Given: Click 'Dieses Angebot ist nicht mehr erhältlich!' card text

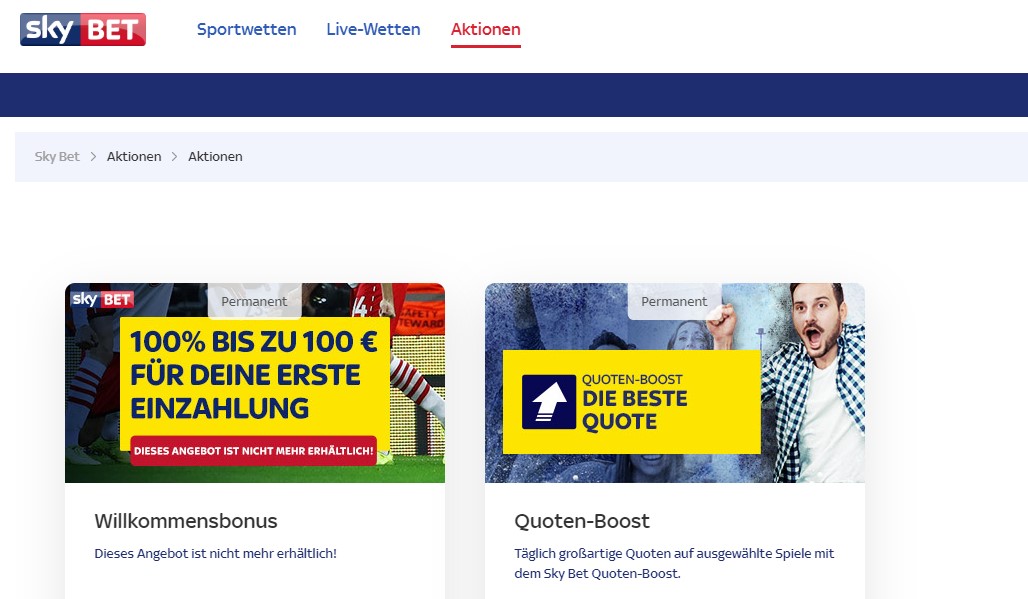Looking at the screenshot, I should 216,553.
